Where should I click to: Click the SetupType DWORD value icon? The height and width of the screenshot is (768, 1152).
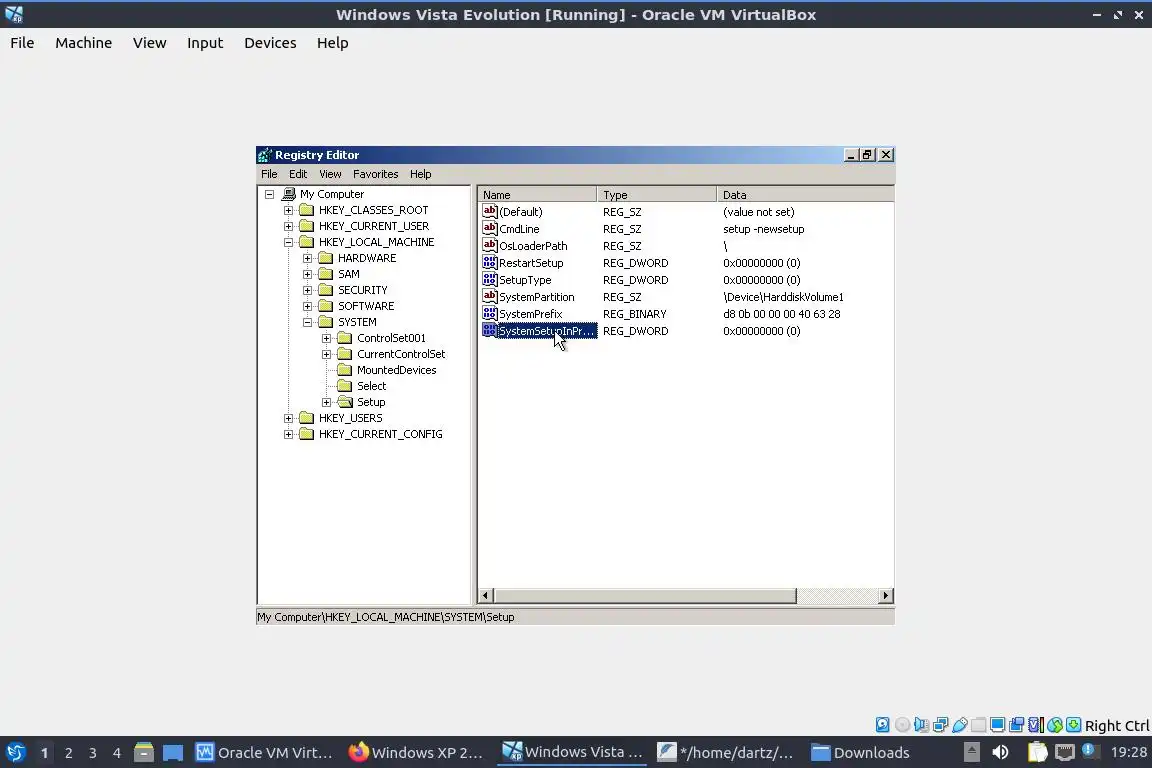[x=490, y=279]
